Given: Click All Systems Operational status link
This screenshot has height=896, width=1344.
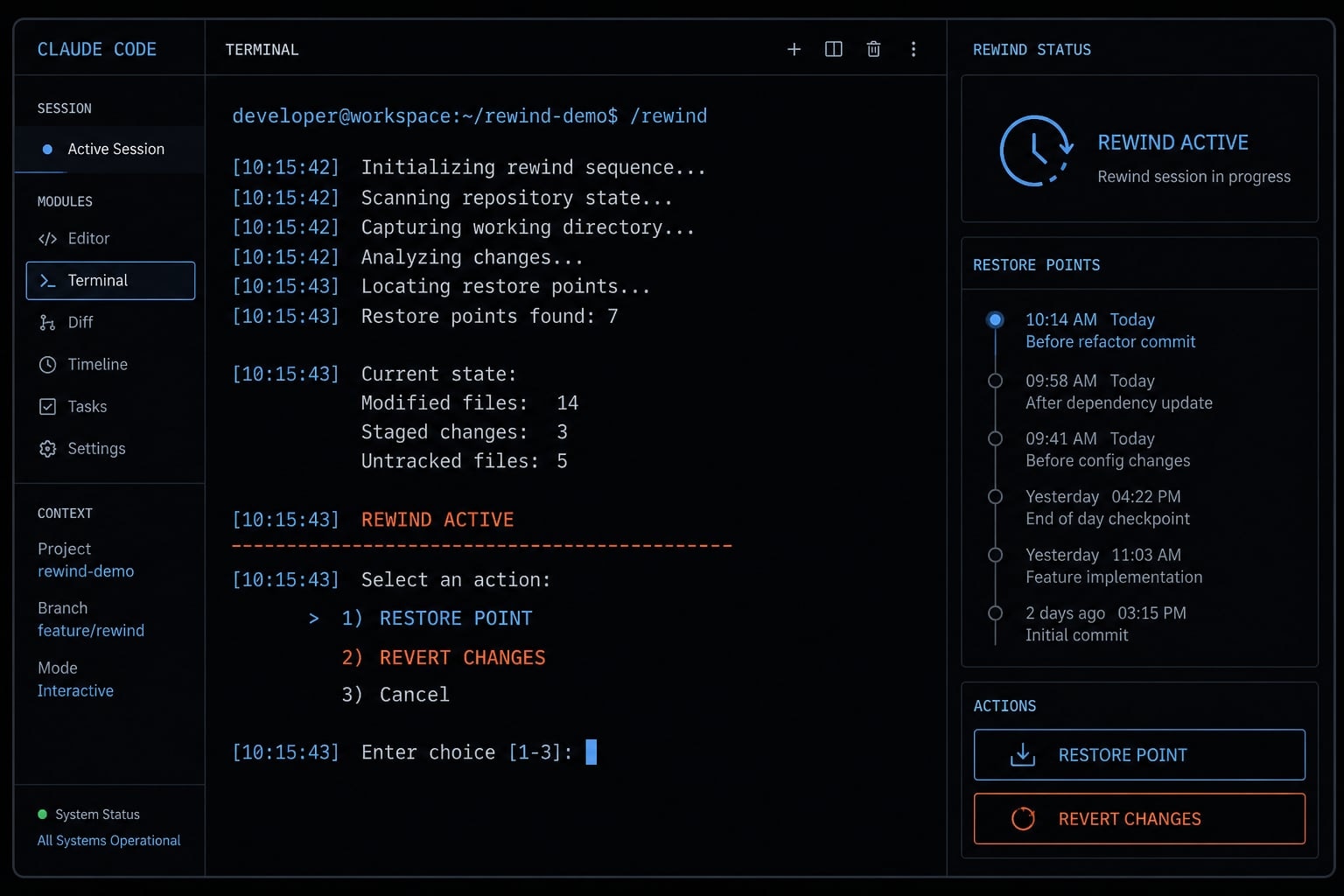Looking at the screenshot, I should pos(108,840).
